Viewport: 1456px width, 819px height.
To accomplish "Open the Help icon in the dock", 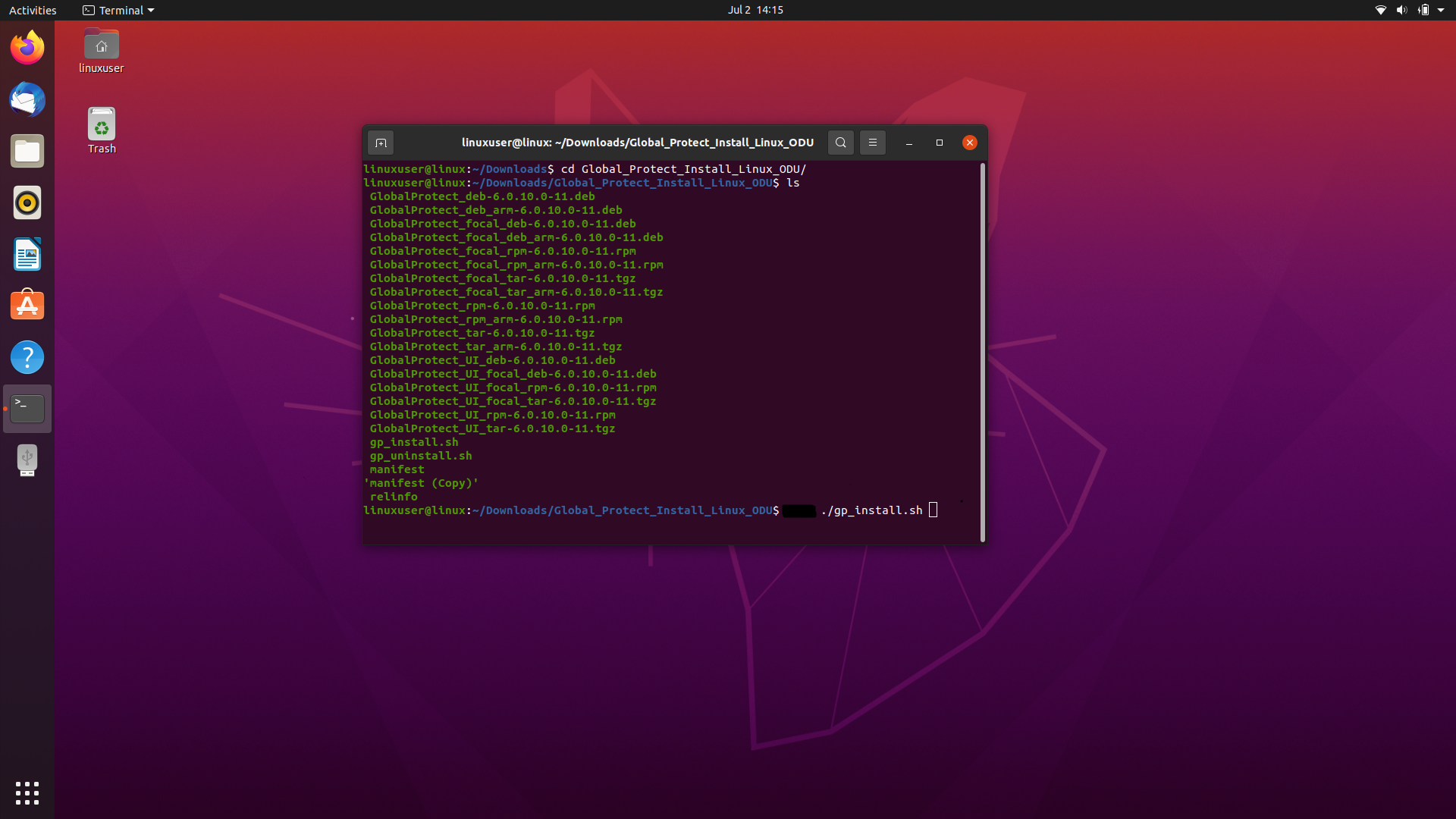I will click(27, 357).
